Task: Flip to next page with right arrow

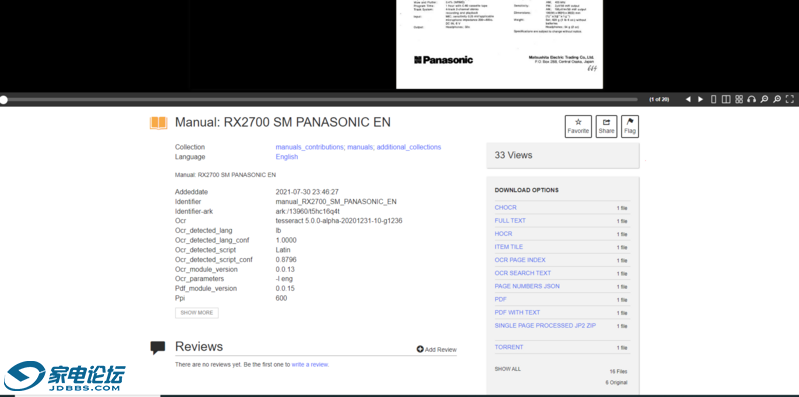Action: [x=701, y=99]
